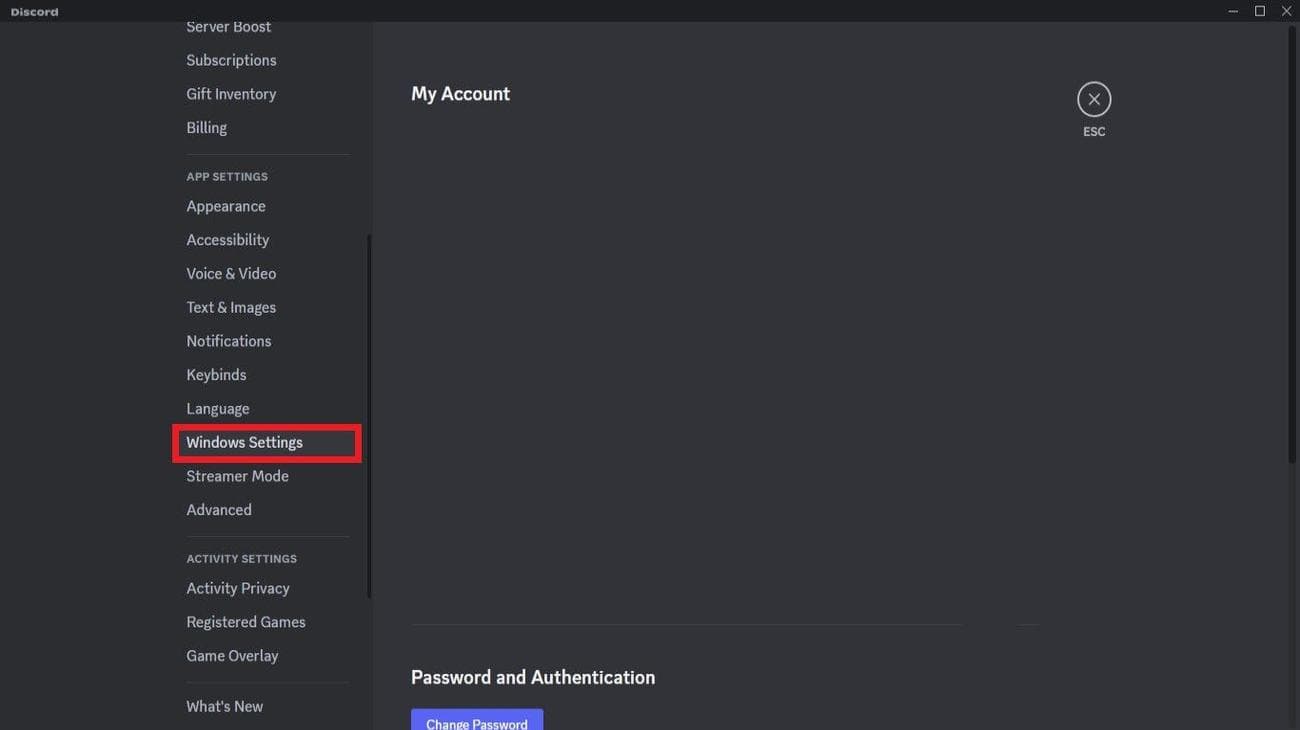1300x730 pixels.
Task: Select Notifications in sidebar
Action: [x=228, y=341]
